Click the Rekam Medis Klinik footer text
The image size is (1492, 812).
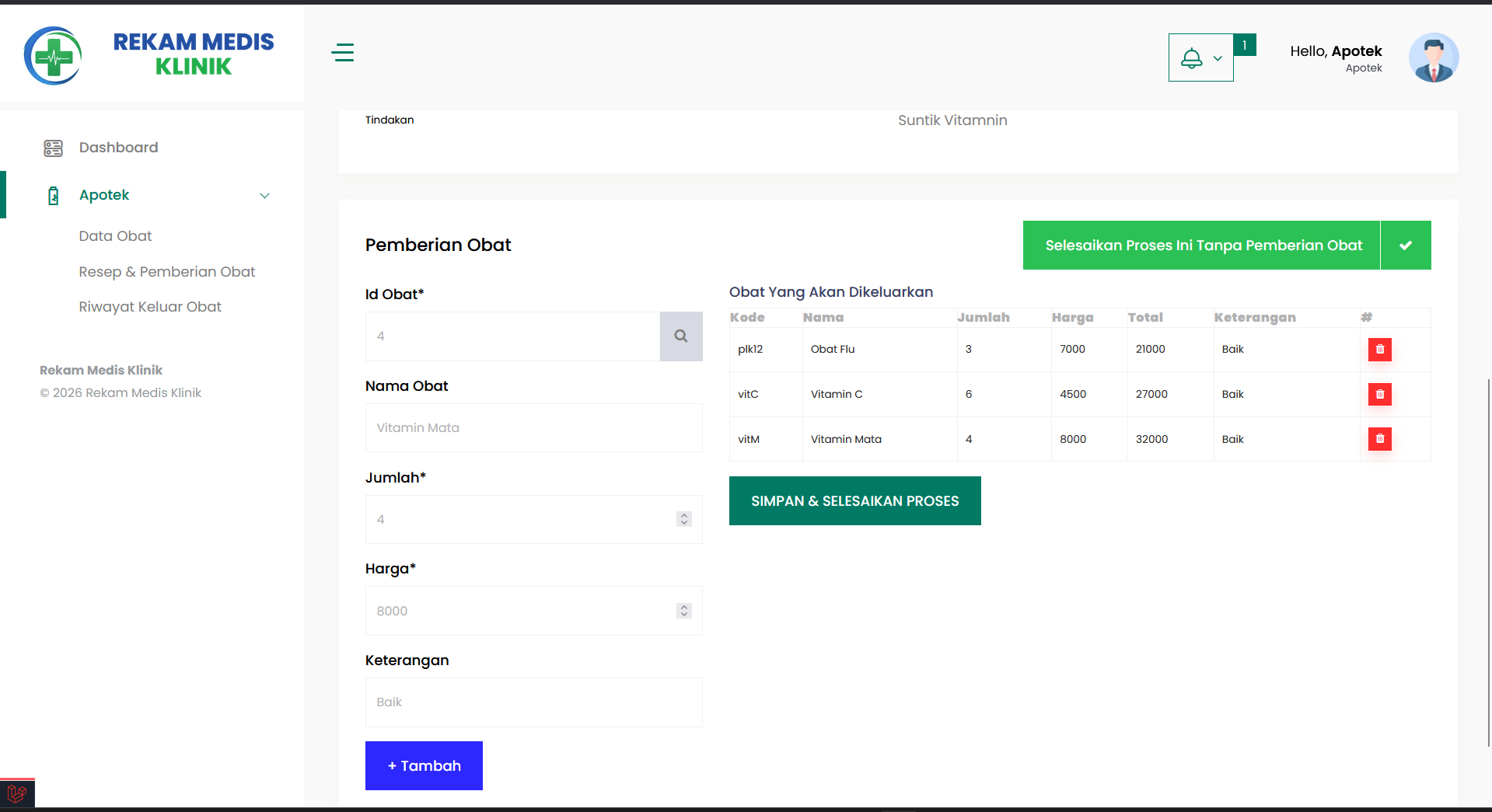tap(101, 371)
